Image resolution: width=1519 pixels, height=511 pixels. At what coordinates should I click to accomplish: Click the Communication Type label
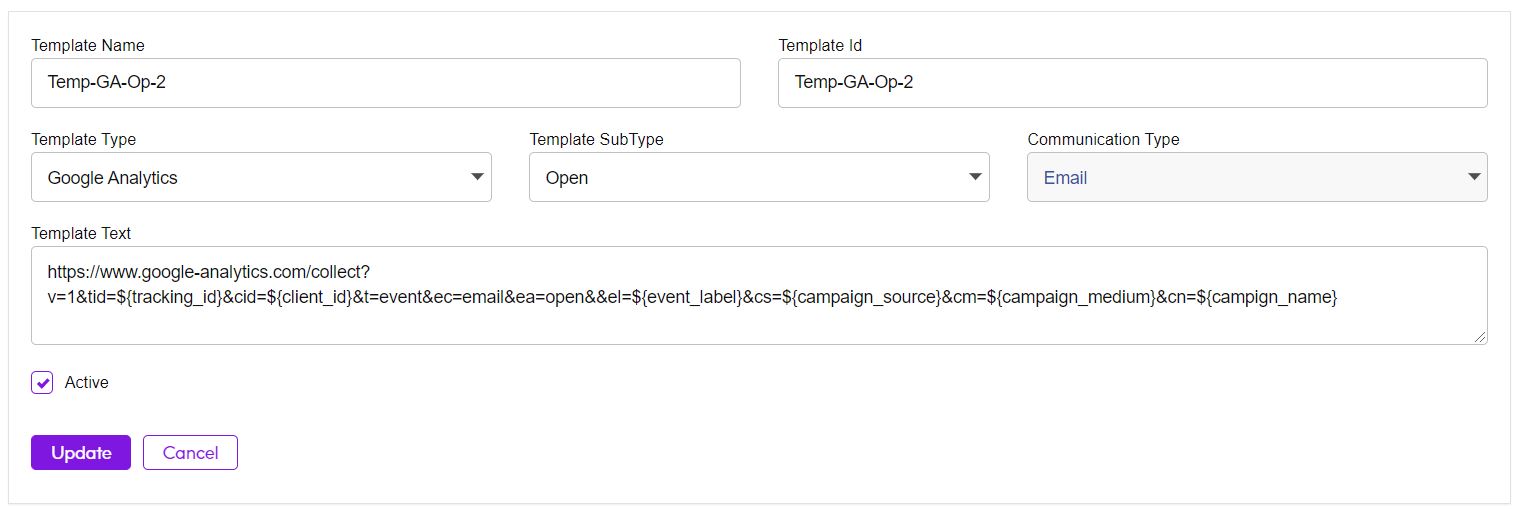tap(1103, 139)
